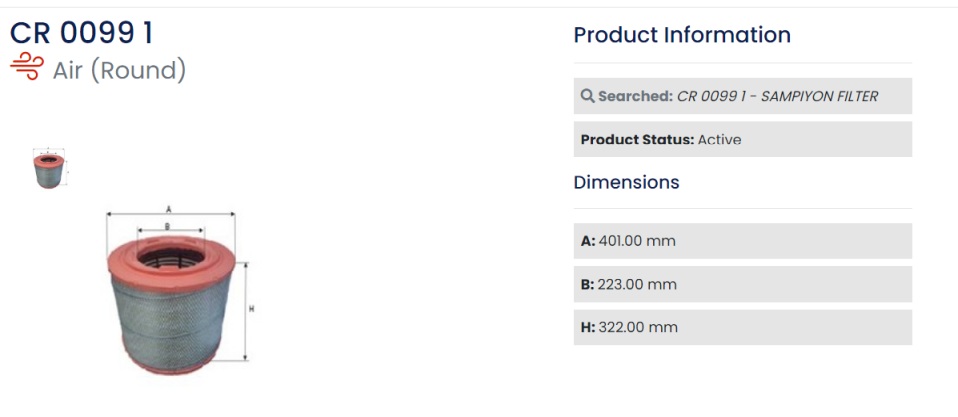958x417 pixels.
Task: Click the Product Information heading
Action: pyautogui.click(x=682, y=35)
